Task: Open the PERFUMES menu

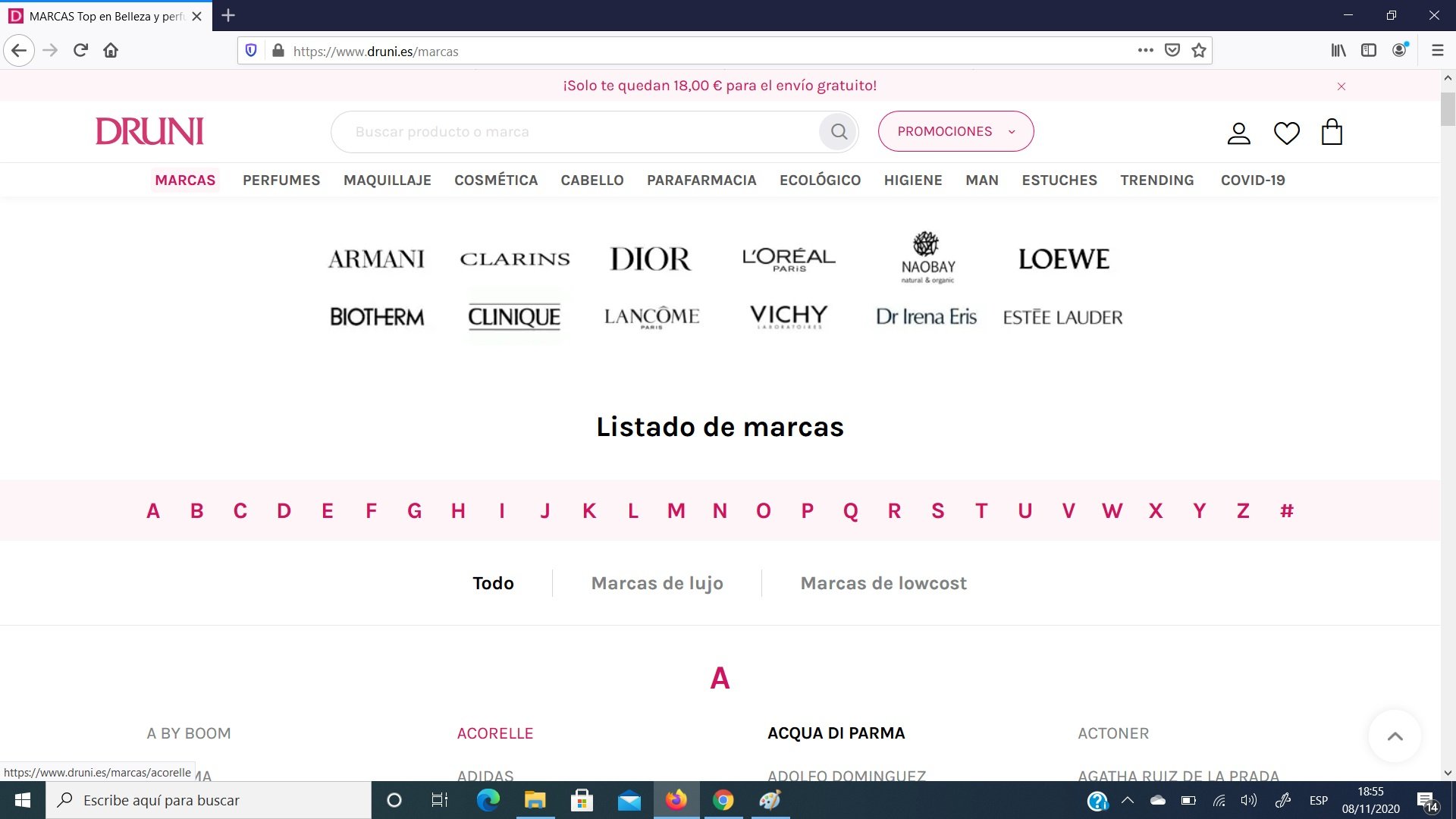Action: pos(281,180)
